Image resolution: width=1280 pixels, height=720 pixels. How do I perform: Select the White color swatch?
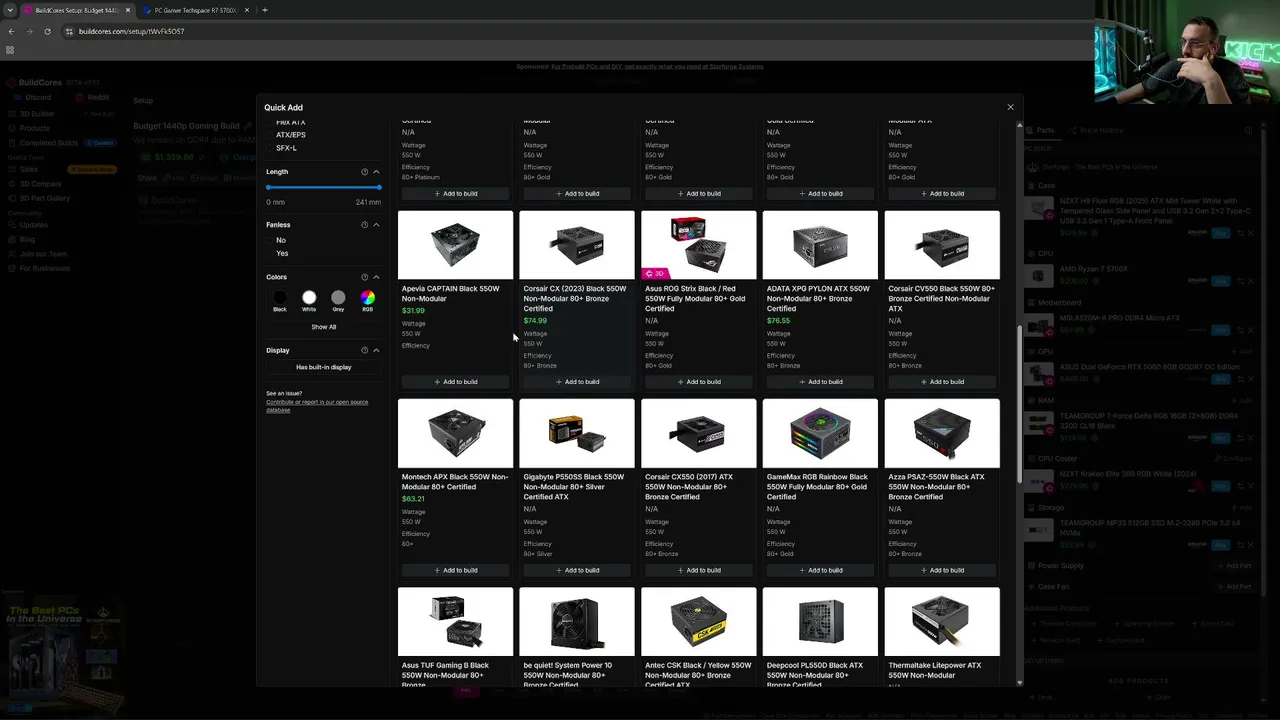[x=309, y=297]
